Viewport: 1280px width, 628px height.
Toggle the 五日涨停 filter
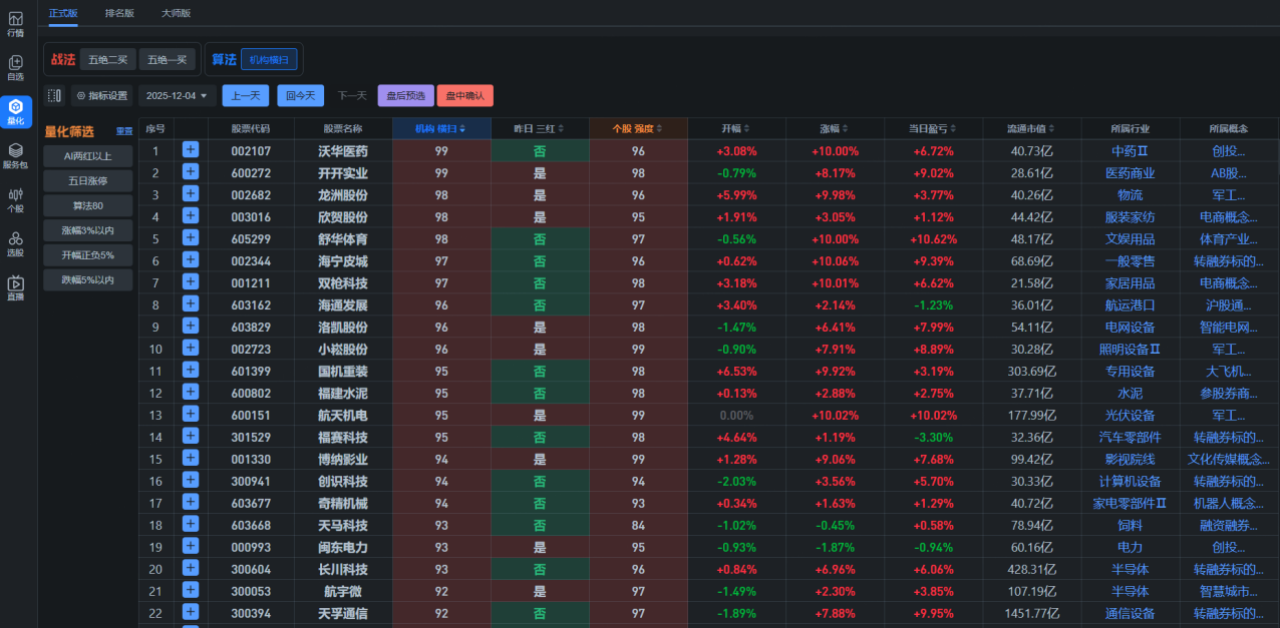click(88, 181)
